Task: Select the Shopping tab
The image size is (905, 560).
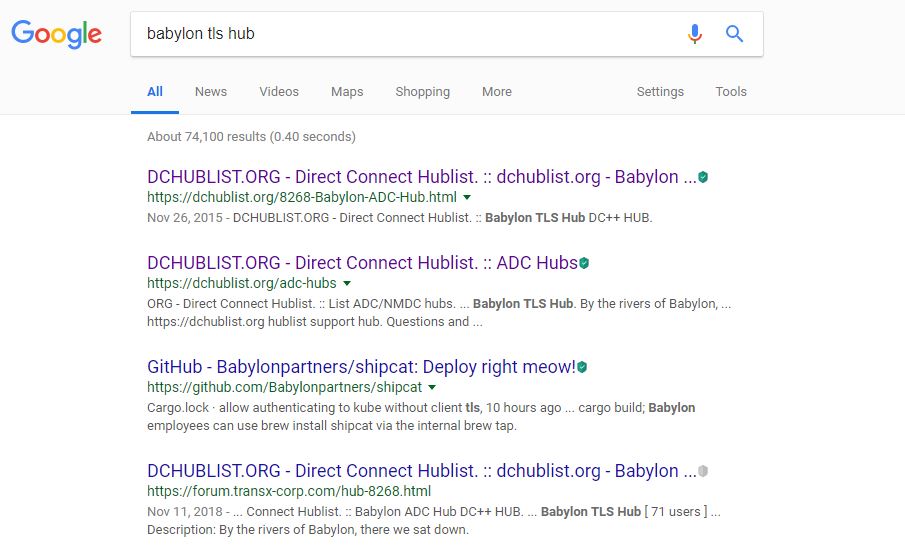Action: point(422,92)
